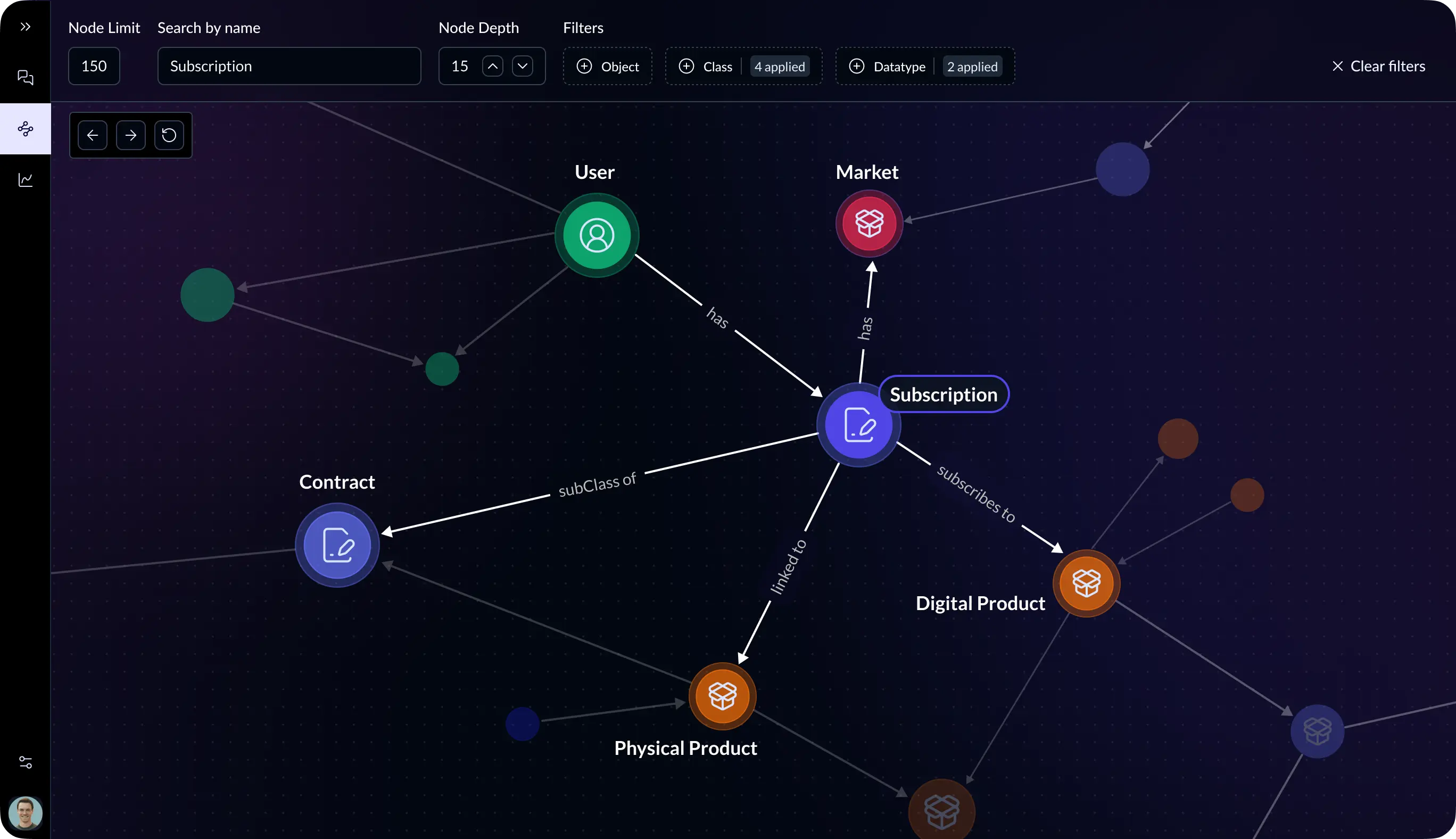Click the user profile avatar photo
The image size is (1456, 839).
[26, 812]
